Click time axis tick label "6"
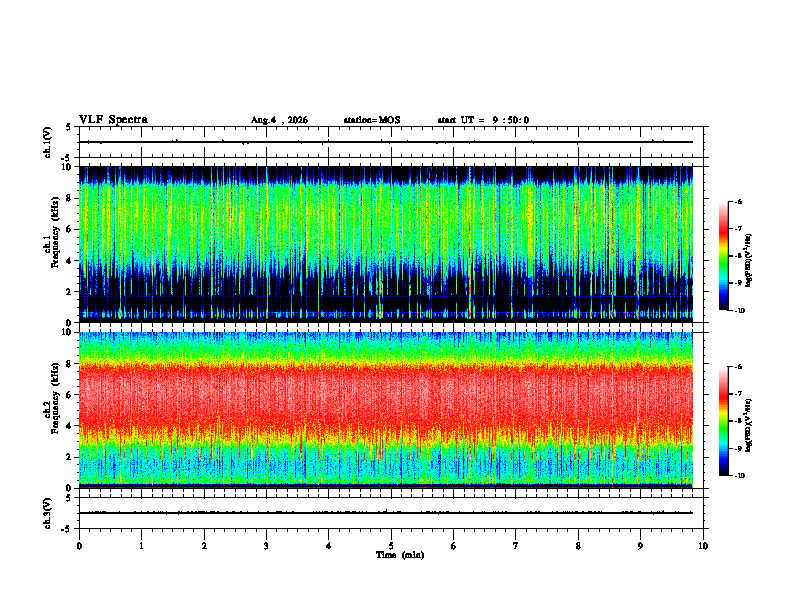The height and width of the screenshot is (612, 792). coord(453,546)
